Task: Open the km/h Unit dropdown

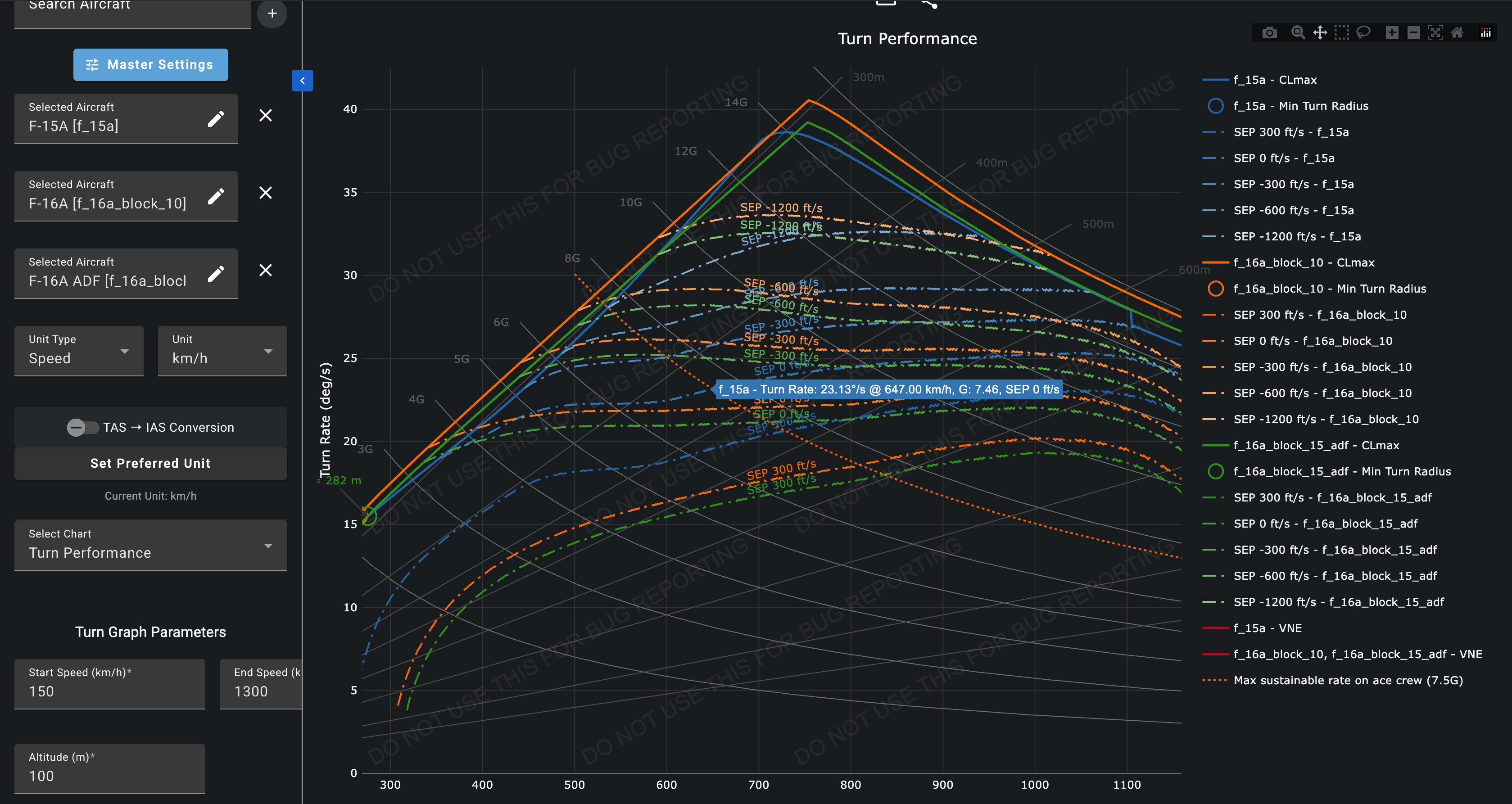Action: click(x=222, y=351)
